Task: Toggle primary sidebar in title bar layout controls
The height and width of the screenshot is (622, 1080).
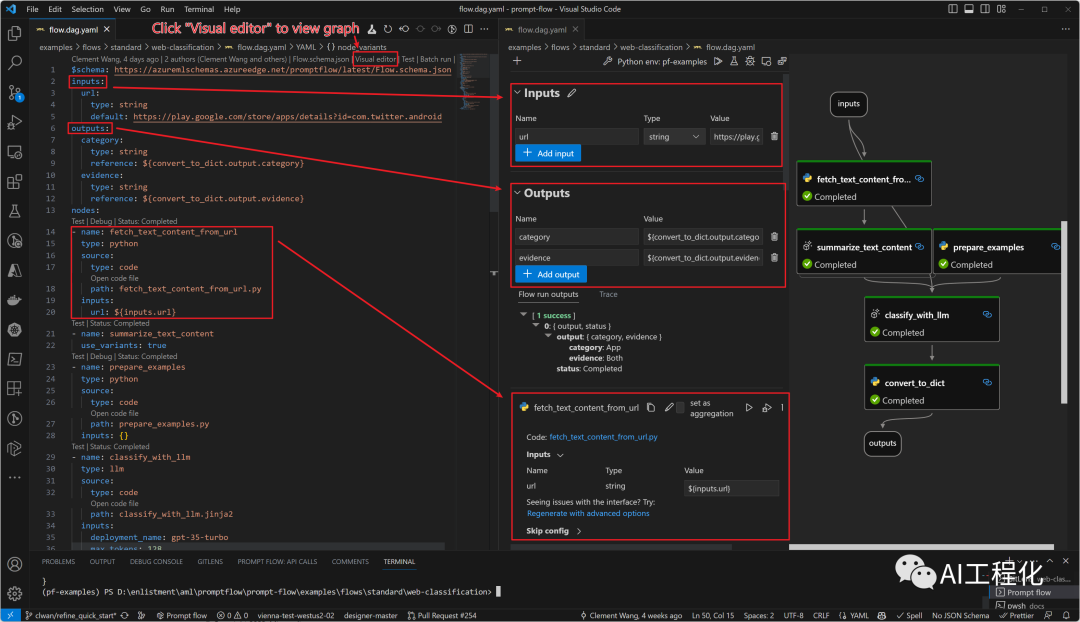Action: click(x=952, y=9)
